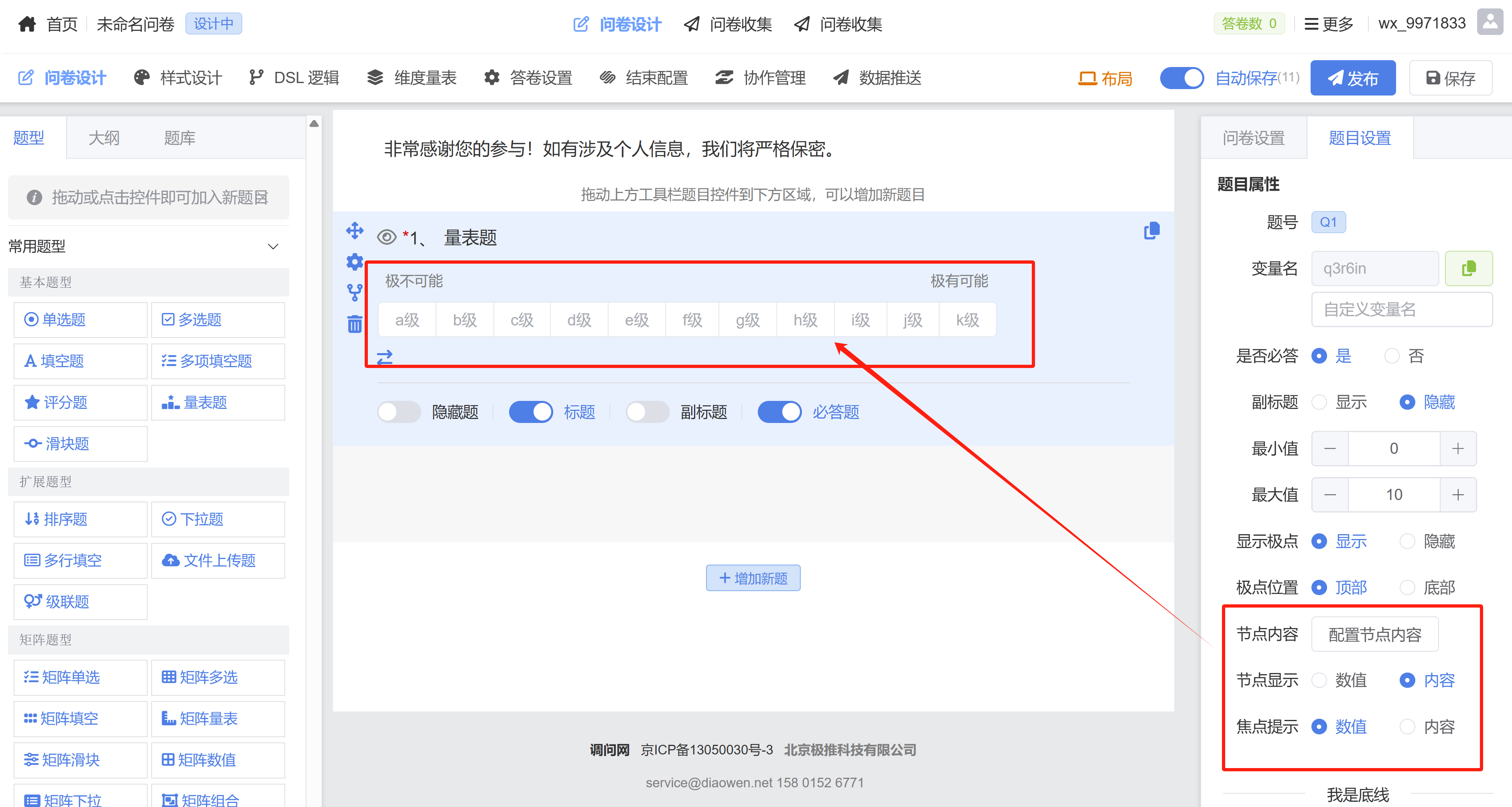Open question settings gear icon beside 量表题
This screenshot has height=807, width=1512.
click(355, 261)
